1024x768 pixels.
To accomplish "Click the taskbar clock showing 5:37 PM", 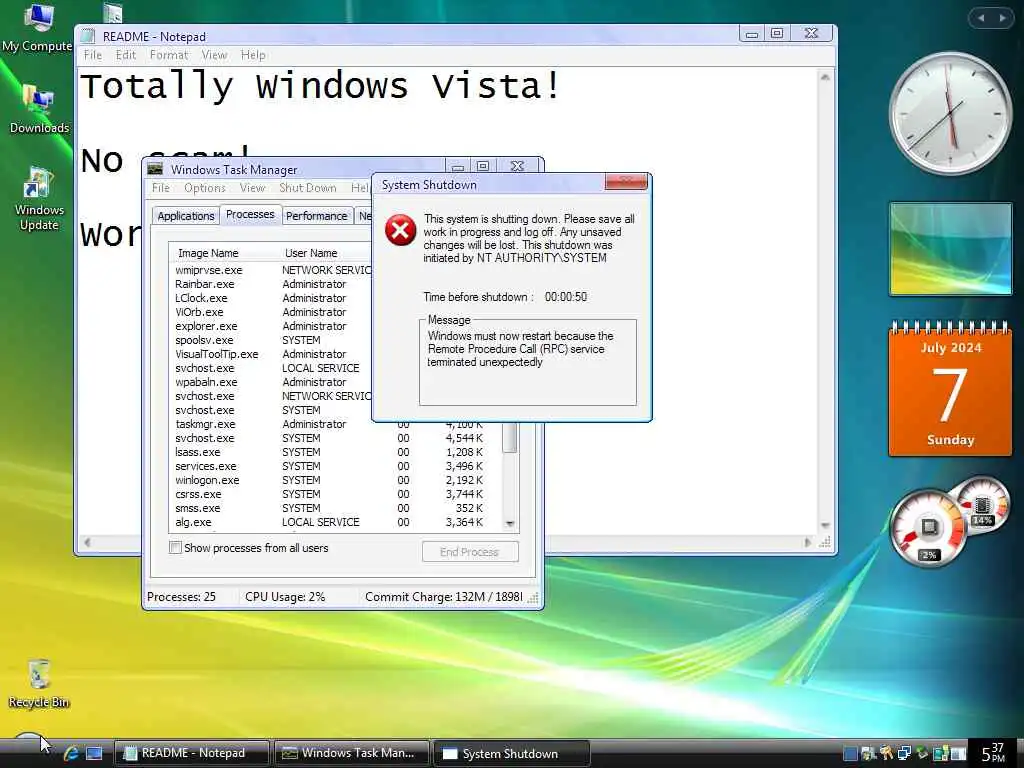I will tap(993, 752).
